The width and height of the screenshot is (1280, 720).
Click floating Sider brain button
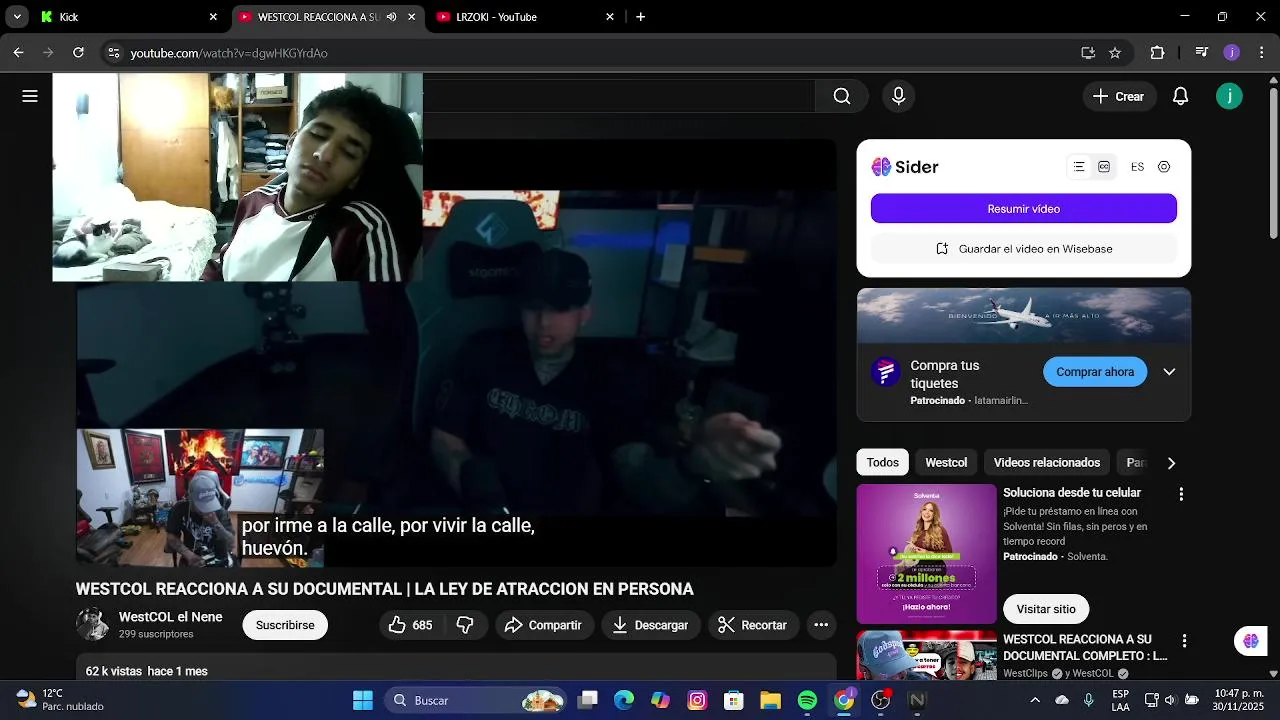(1250, 641)
